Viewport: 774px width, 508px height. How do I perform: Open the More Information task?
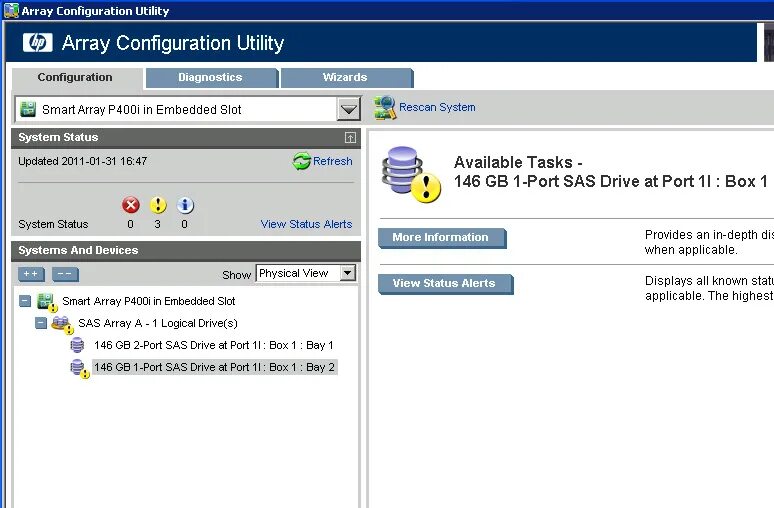point(442,237)
